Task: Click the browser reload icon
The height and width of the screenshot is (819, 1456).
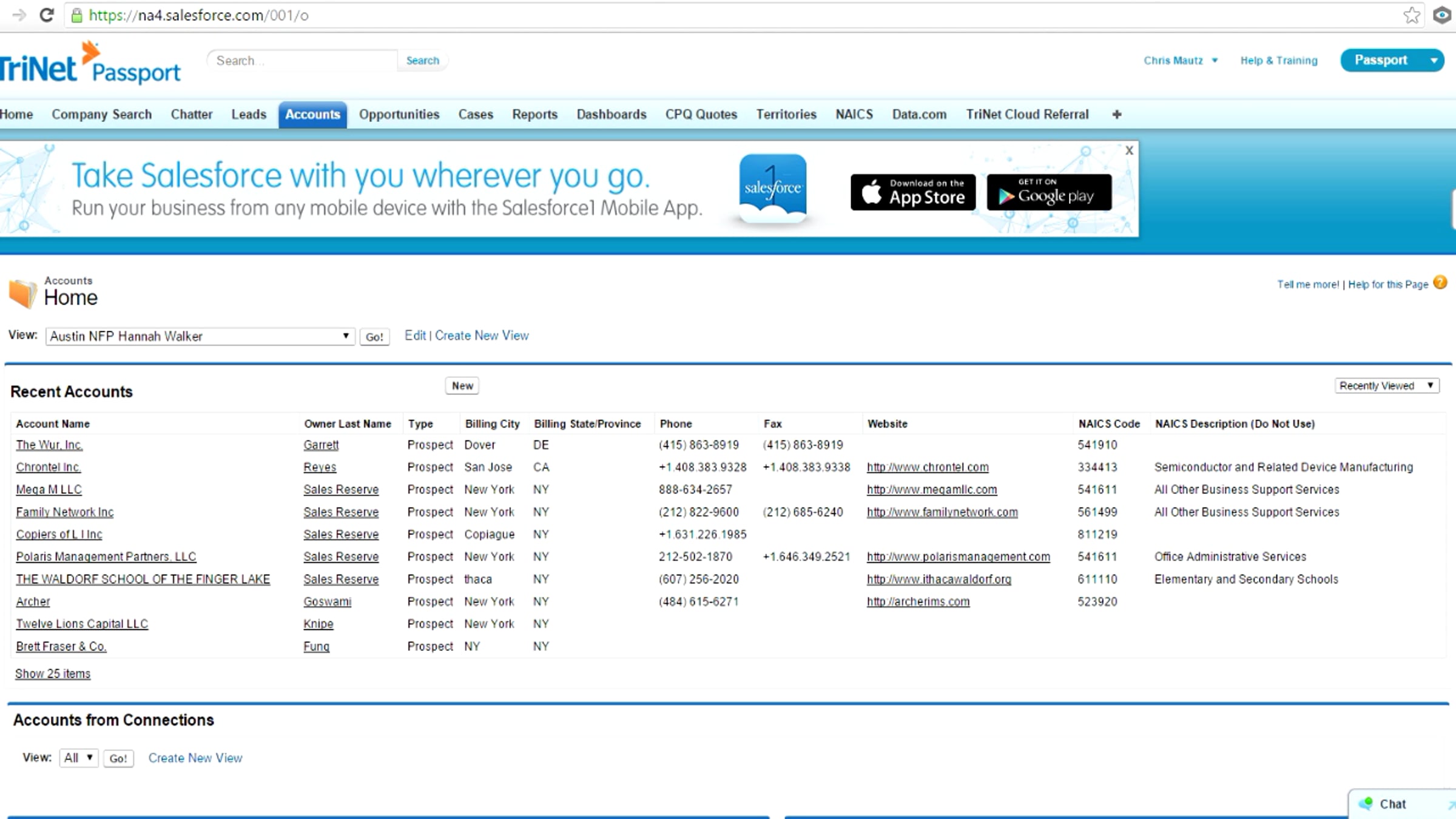Action: [x=47, y=15]
